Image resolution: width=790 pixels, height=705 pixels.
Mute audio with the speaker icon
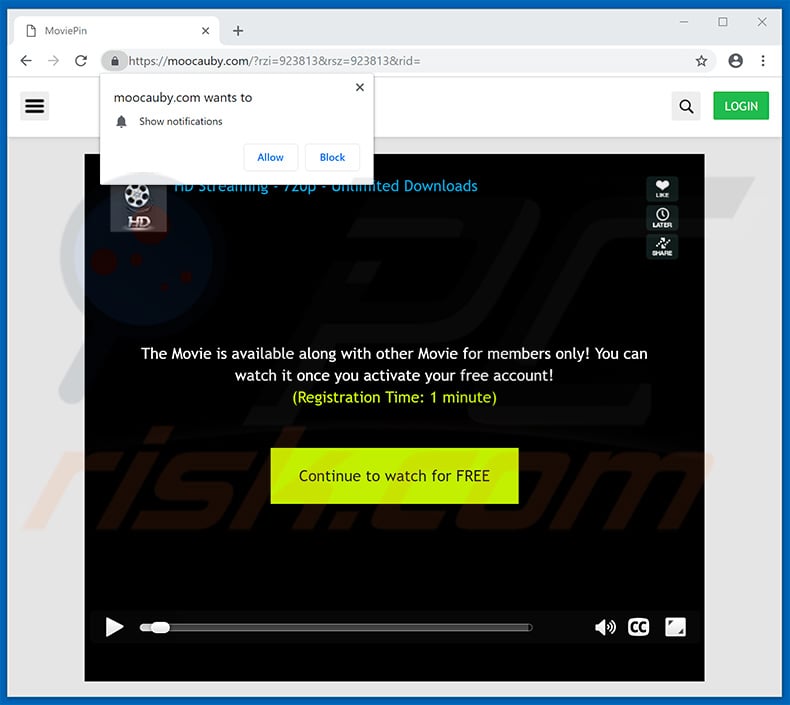pos(605,627)
